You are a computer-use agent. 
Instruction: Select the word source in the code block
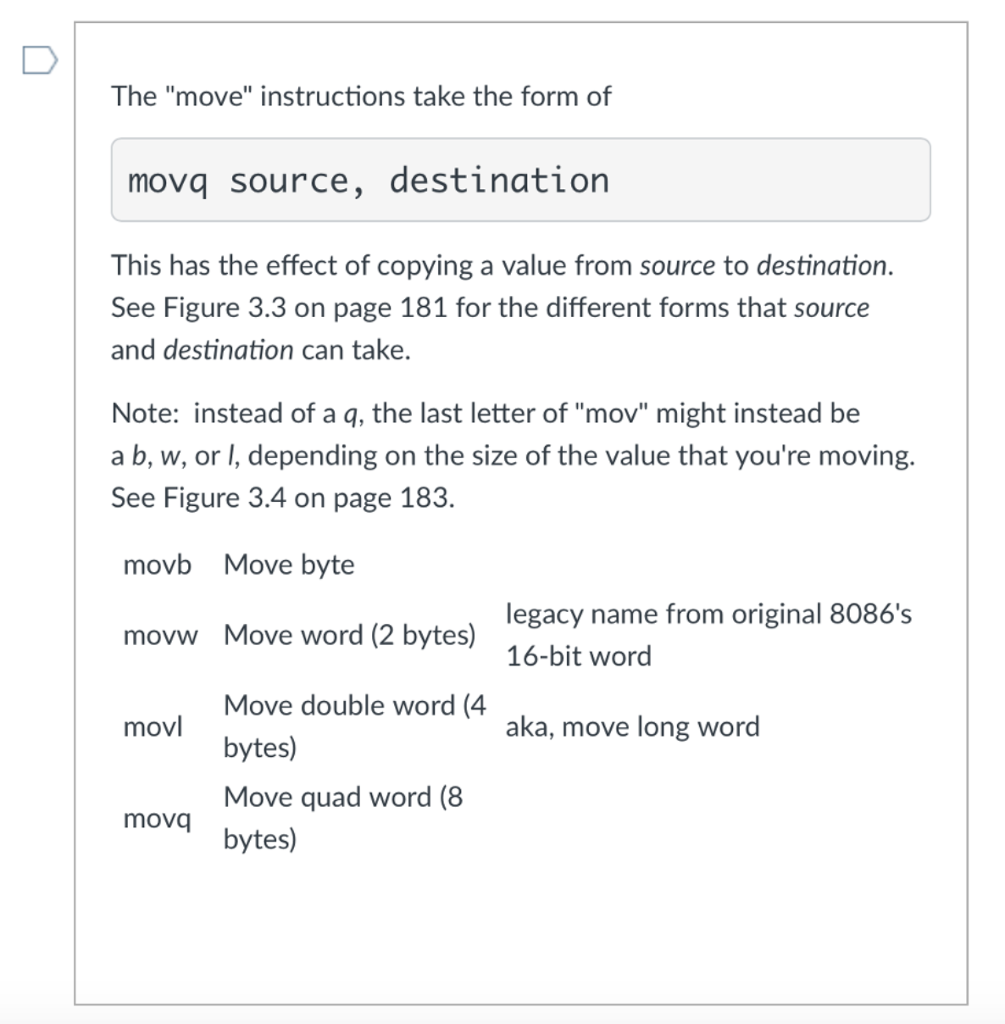pyautogui.click(x=287, y=180)
